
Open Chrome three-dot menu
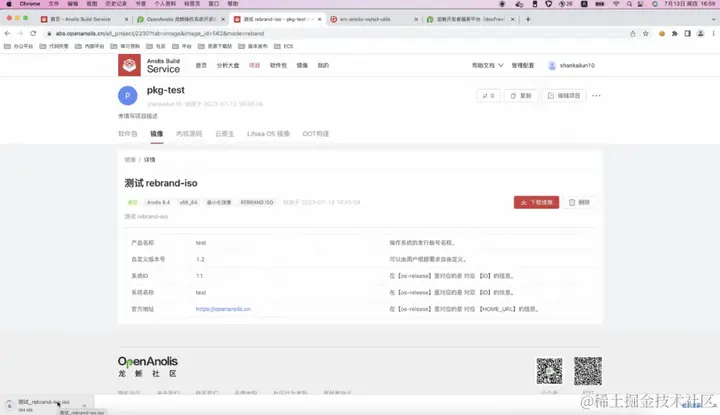(713, 34)
